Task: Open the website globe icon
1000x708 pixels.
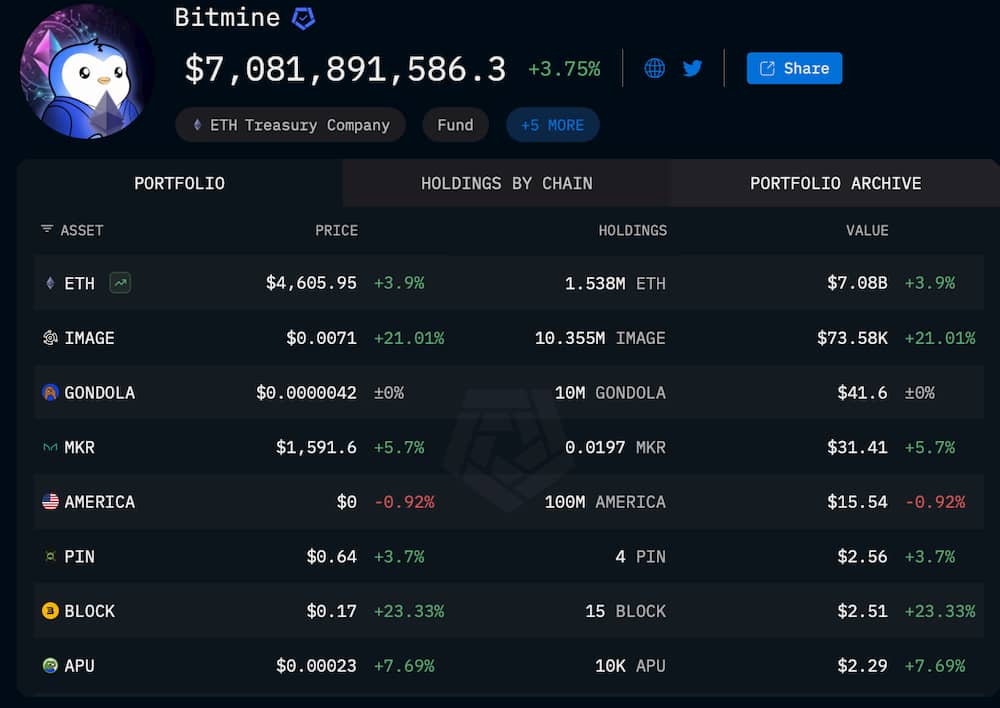Action: point(655,68)
